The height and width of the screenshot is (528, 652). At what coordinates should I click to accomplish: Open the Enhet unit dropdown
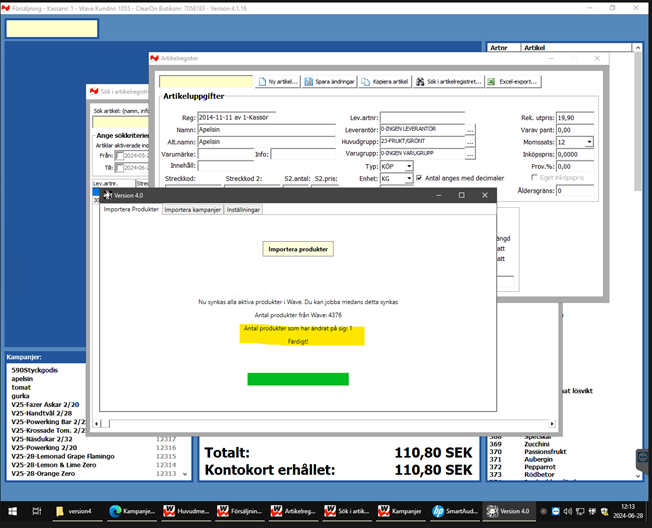pyautogui.click(x=409, y=178)
